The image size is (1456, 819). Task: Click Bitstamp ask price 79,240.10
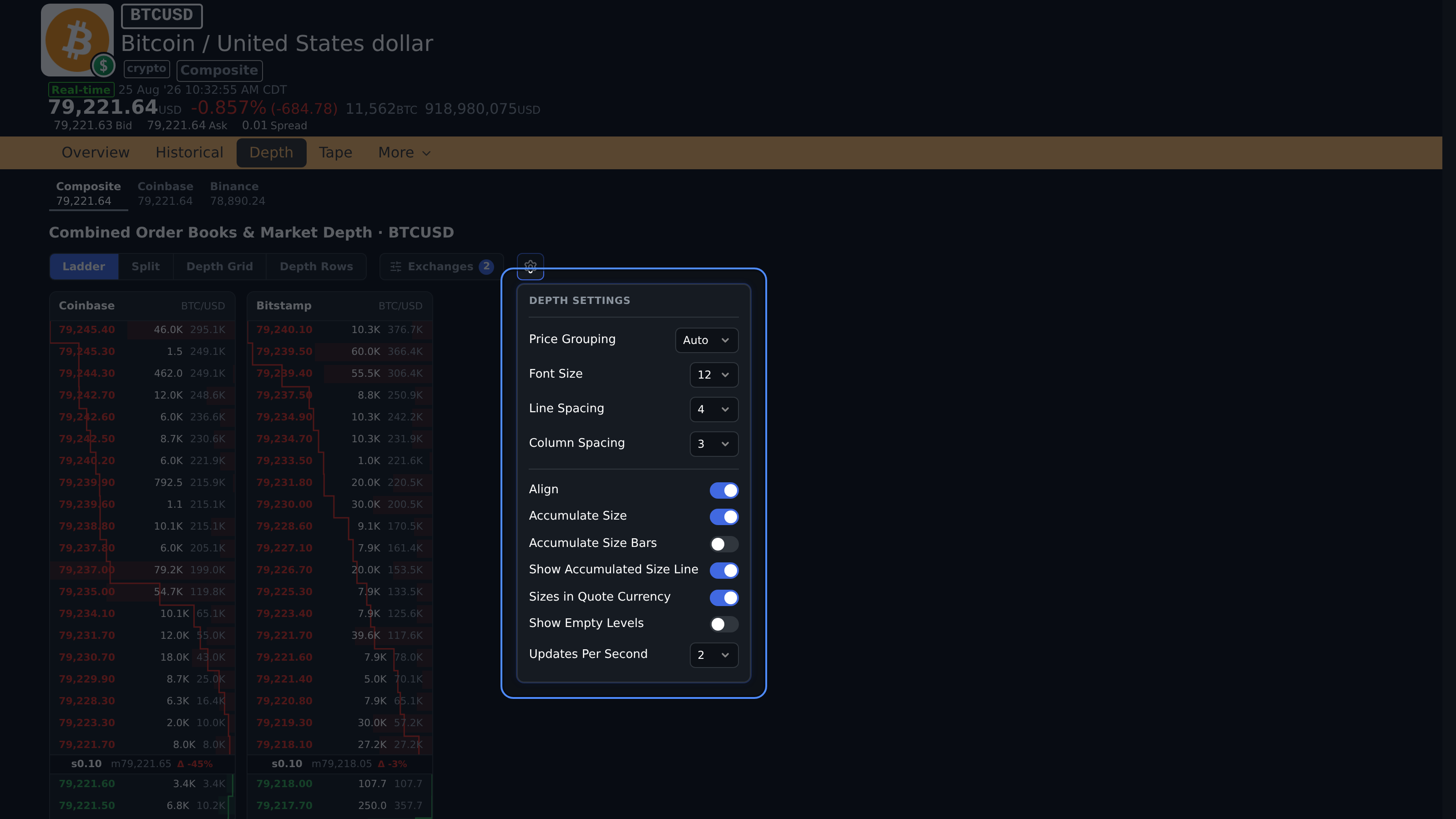click(284, 329)
